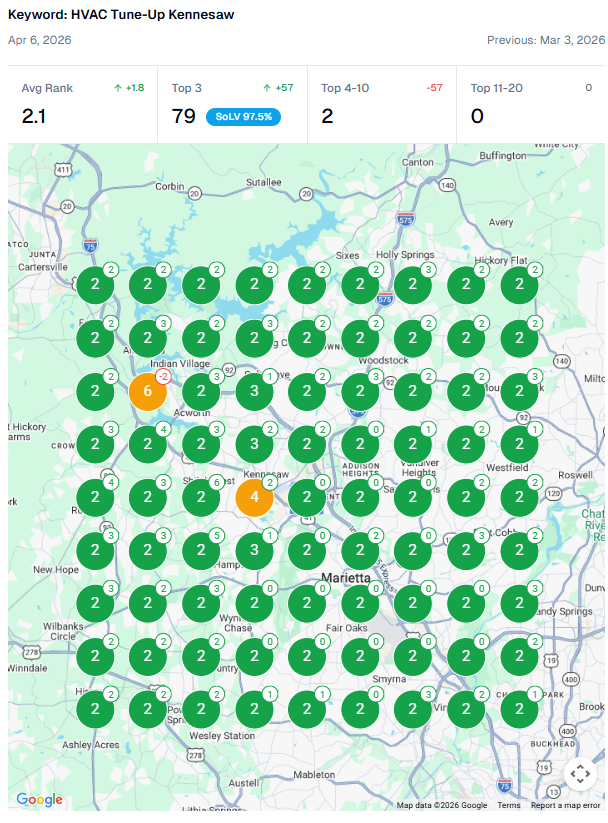Image resolution: width=608 pixels, height=823 pixels.
Task: Click the Google logo on map
Action: pyautogui.click(x=39, y=799)
